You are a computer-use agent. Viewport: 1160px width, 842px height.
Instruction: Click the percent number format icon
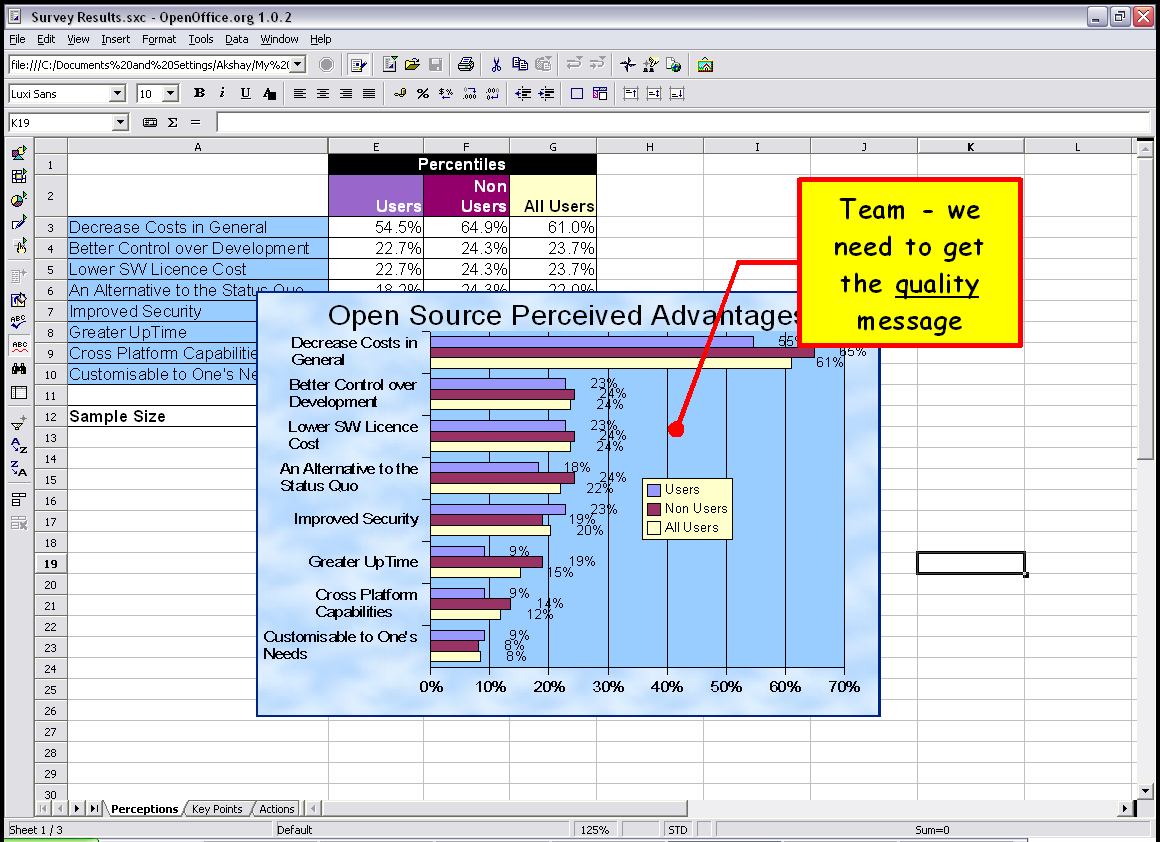point(422,93)
